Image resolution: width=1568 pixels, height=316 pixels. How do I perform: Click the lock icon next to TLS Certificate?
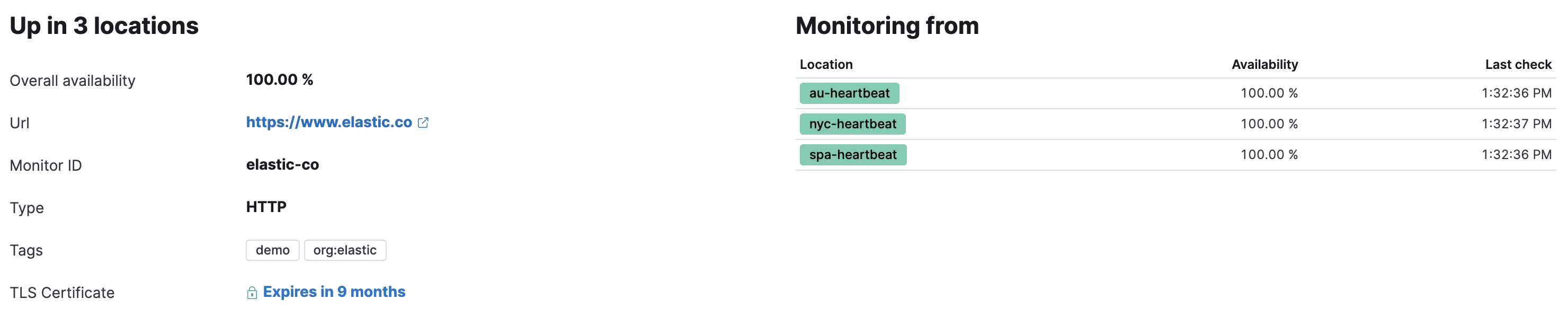pyautogui.click(x=252, y=292)
